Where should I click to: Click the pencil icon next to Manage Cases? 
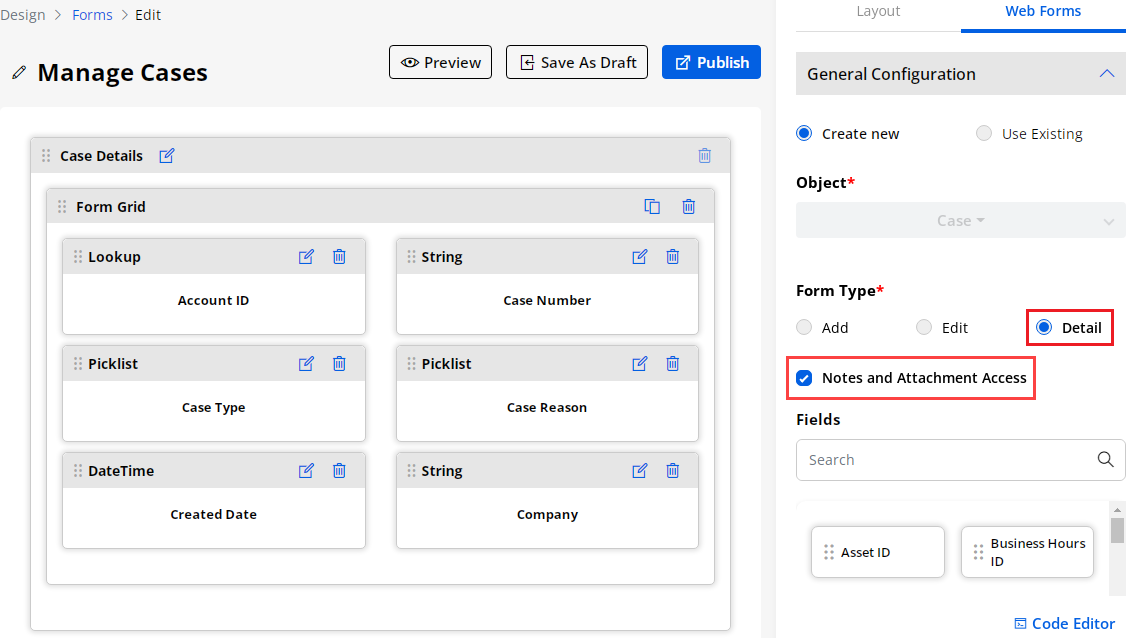(x=18, y=73)
